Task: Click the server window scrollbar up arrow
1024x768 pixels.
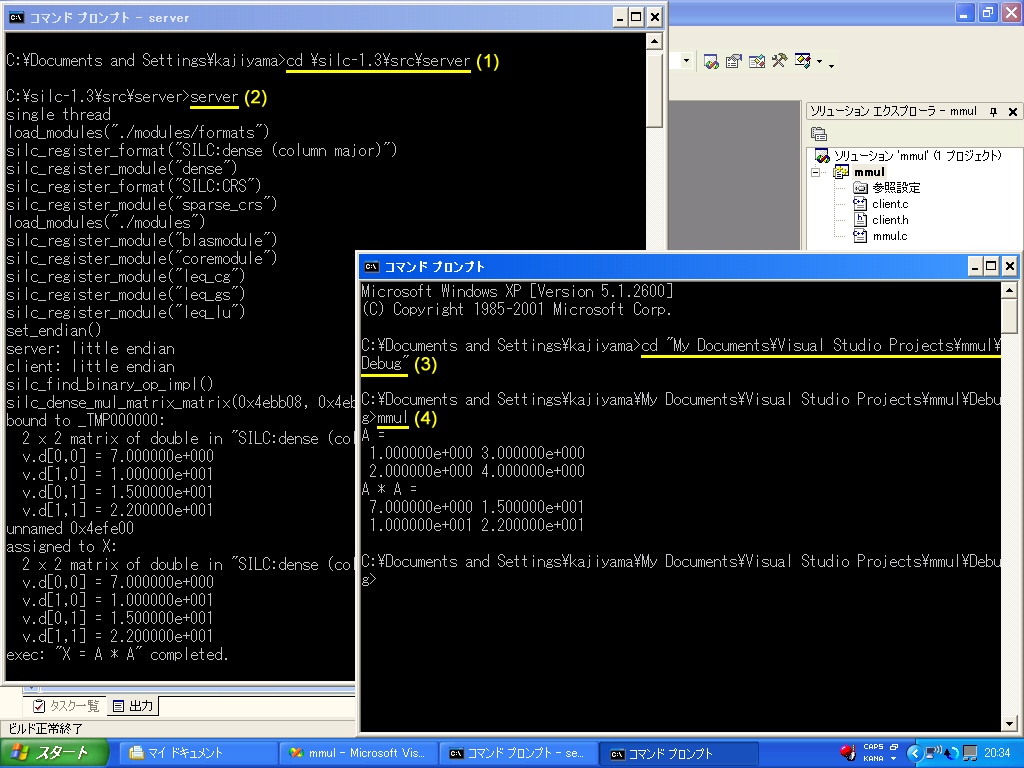Action: 654,41
